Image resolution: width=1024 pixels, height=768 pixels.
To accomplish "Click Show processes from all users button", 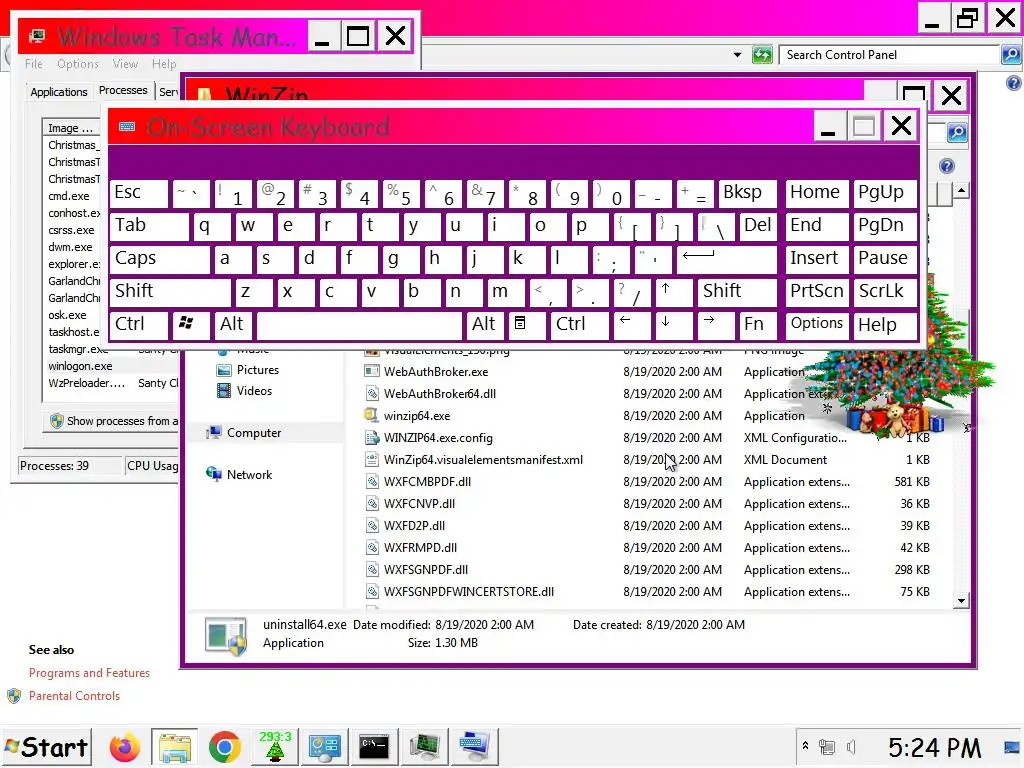I will [x=112, y=421].
